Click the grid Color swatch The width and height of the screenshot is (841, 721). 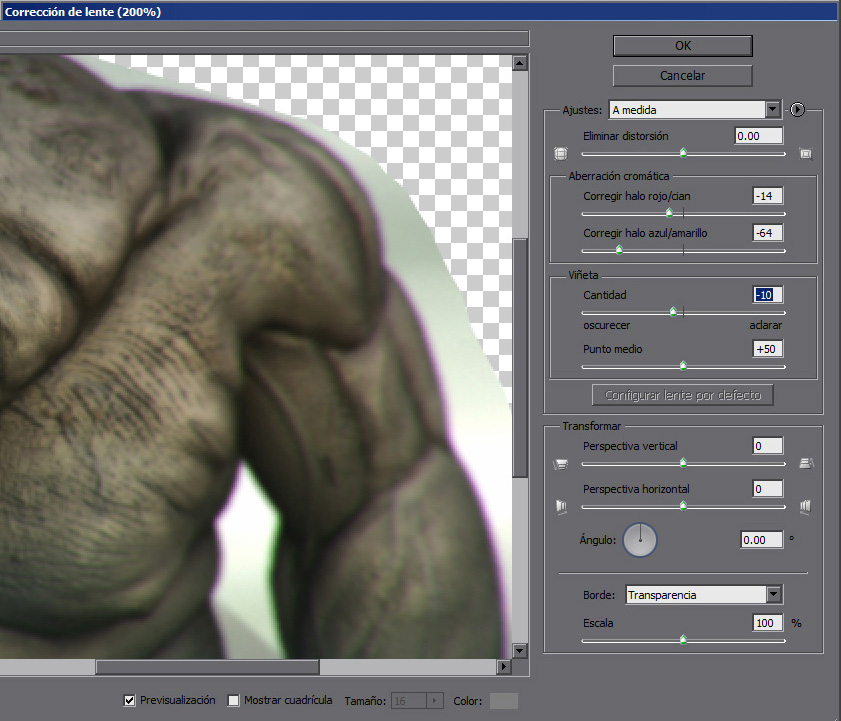tap(504, 701)
